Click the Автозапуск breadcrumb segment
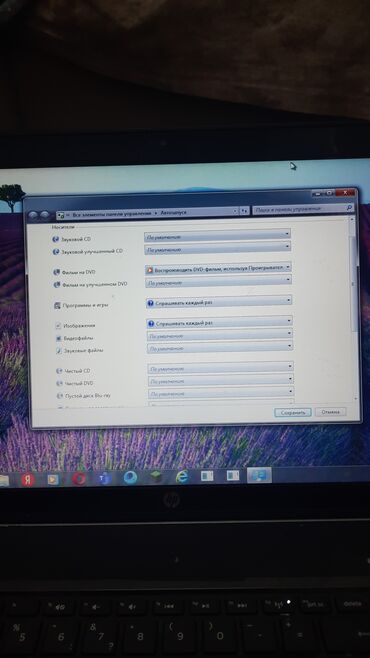 click(x=173, y=213)
